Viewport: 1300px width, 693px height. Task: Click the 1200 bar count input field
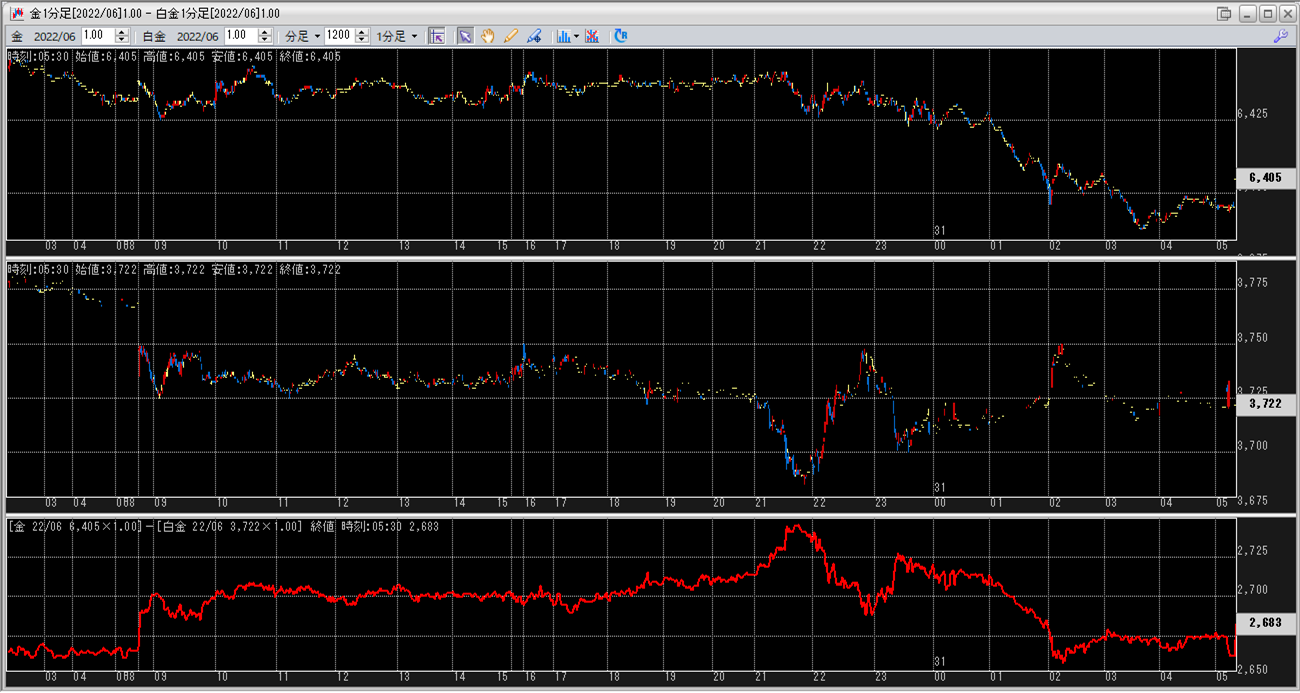point(339,36)
